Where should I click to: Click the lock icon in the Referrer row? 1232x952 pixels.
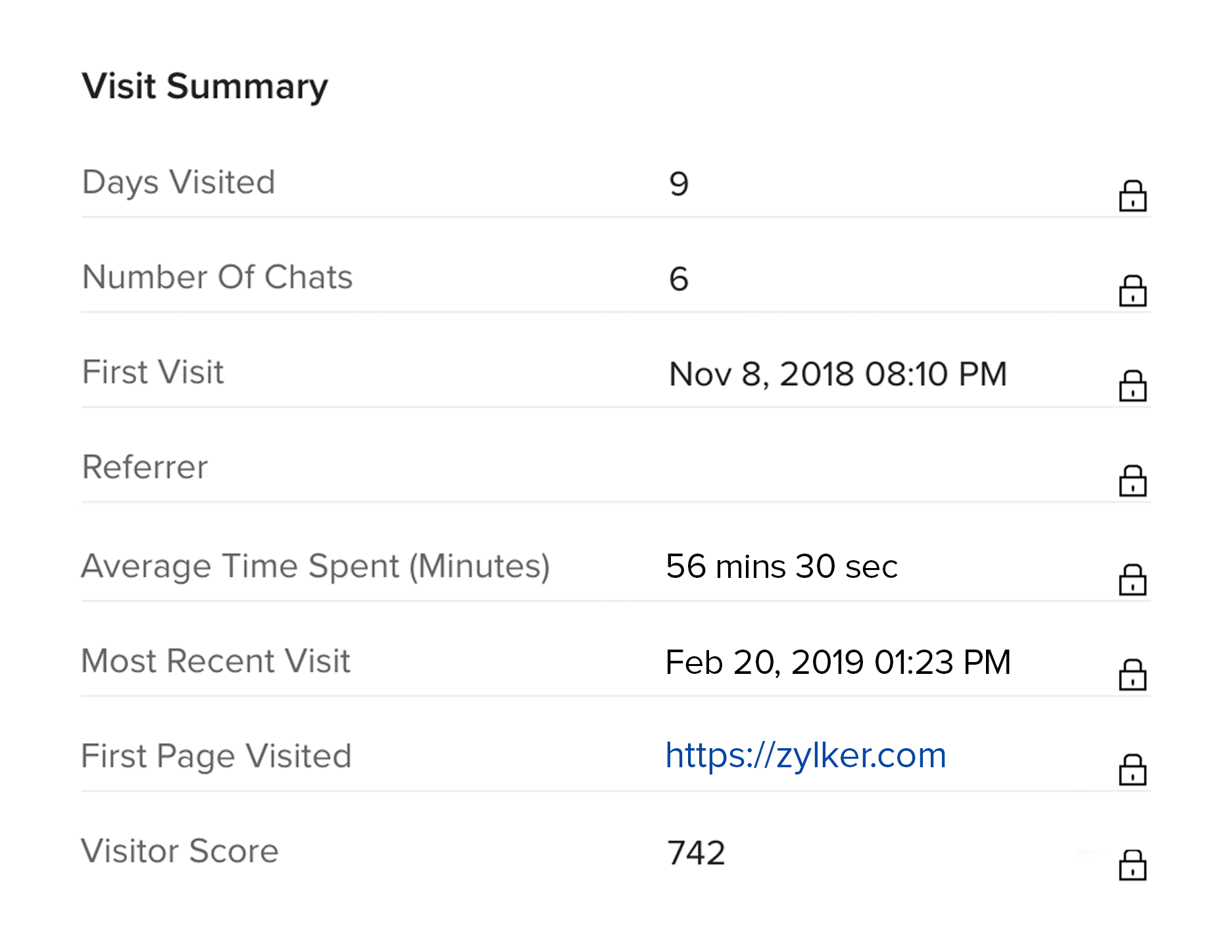1132,481
